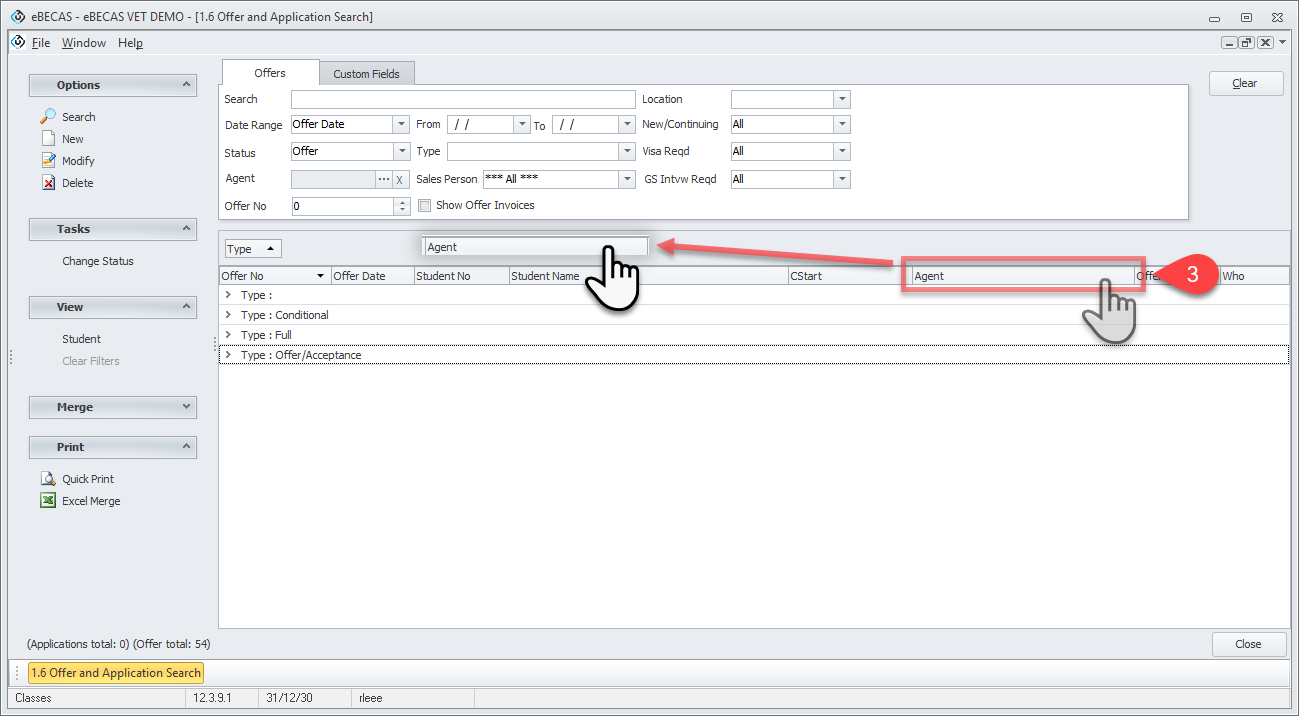Viewport: 1299px width, 716px height.
Task: Increment the Offer No spinner up
Action: pos(403,202)
